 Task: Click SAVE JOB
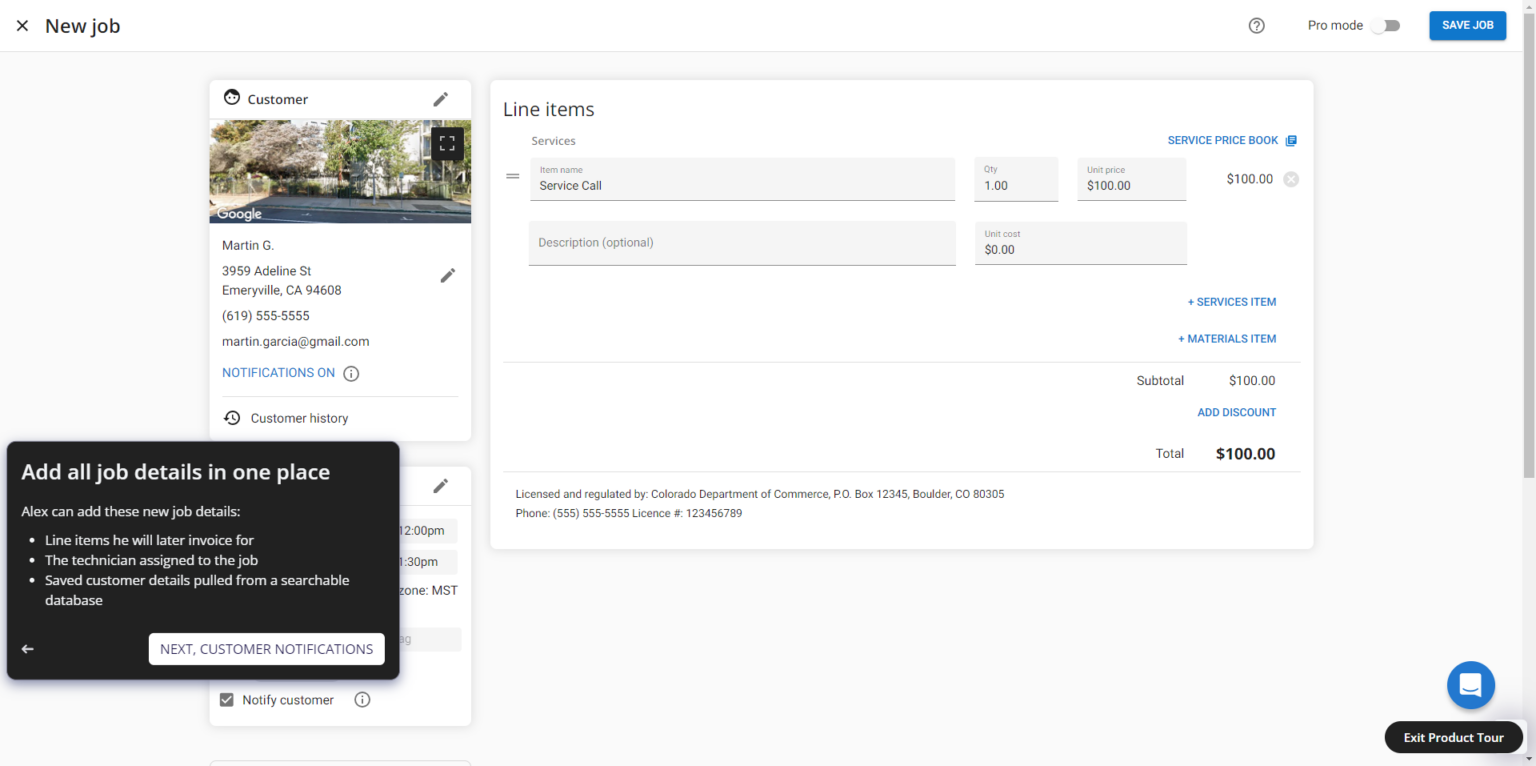(1466, 25)
